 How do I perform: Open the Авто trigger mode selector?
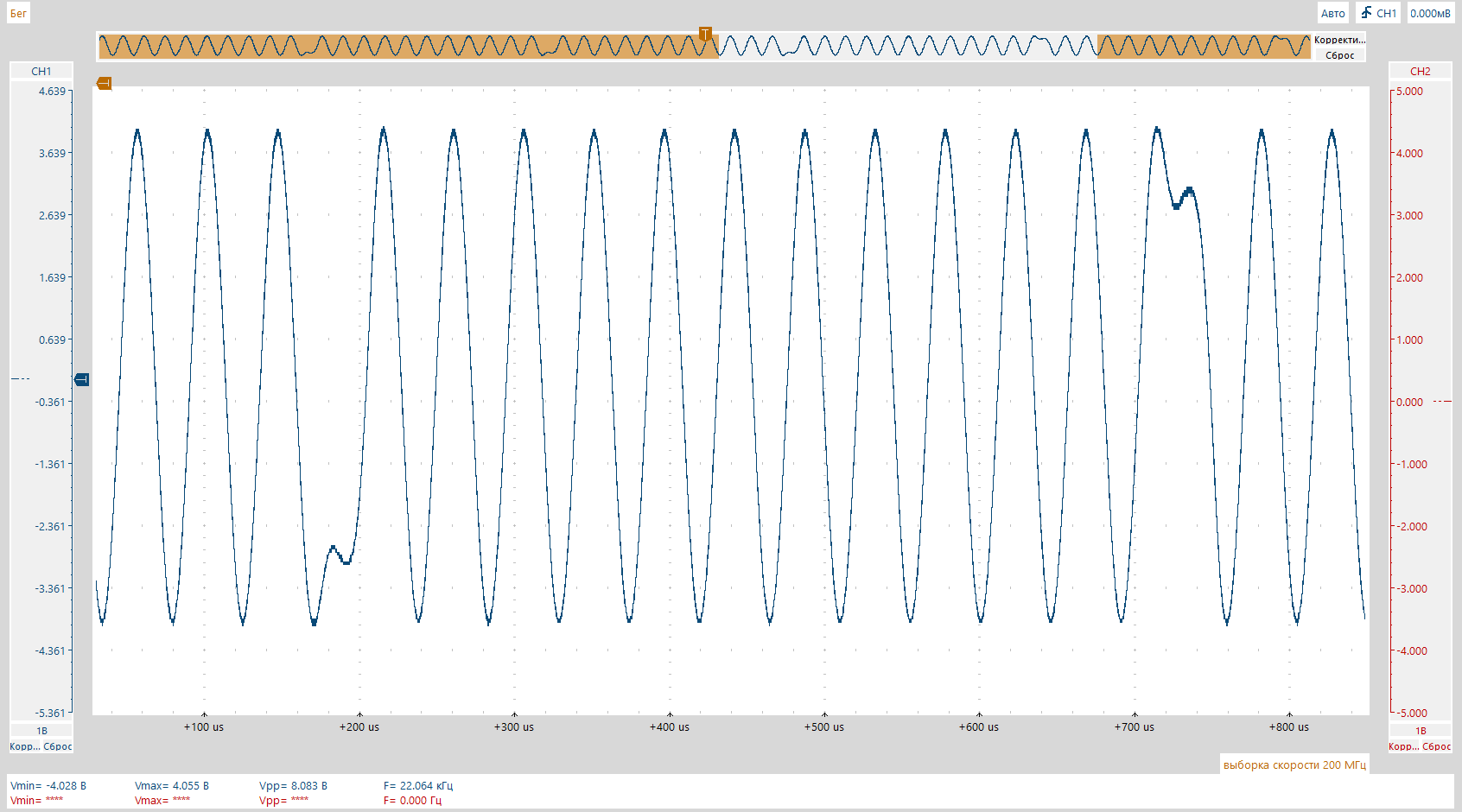(x=1332, y=13)
